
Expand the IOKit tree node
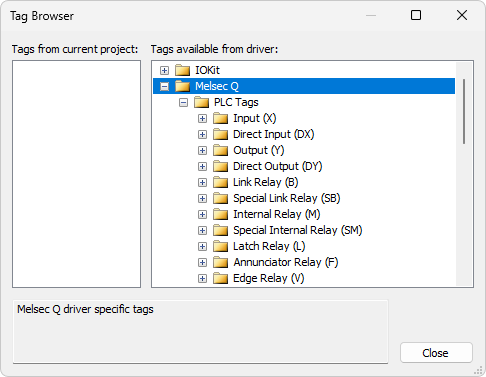click(x=164, y=70)
